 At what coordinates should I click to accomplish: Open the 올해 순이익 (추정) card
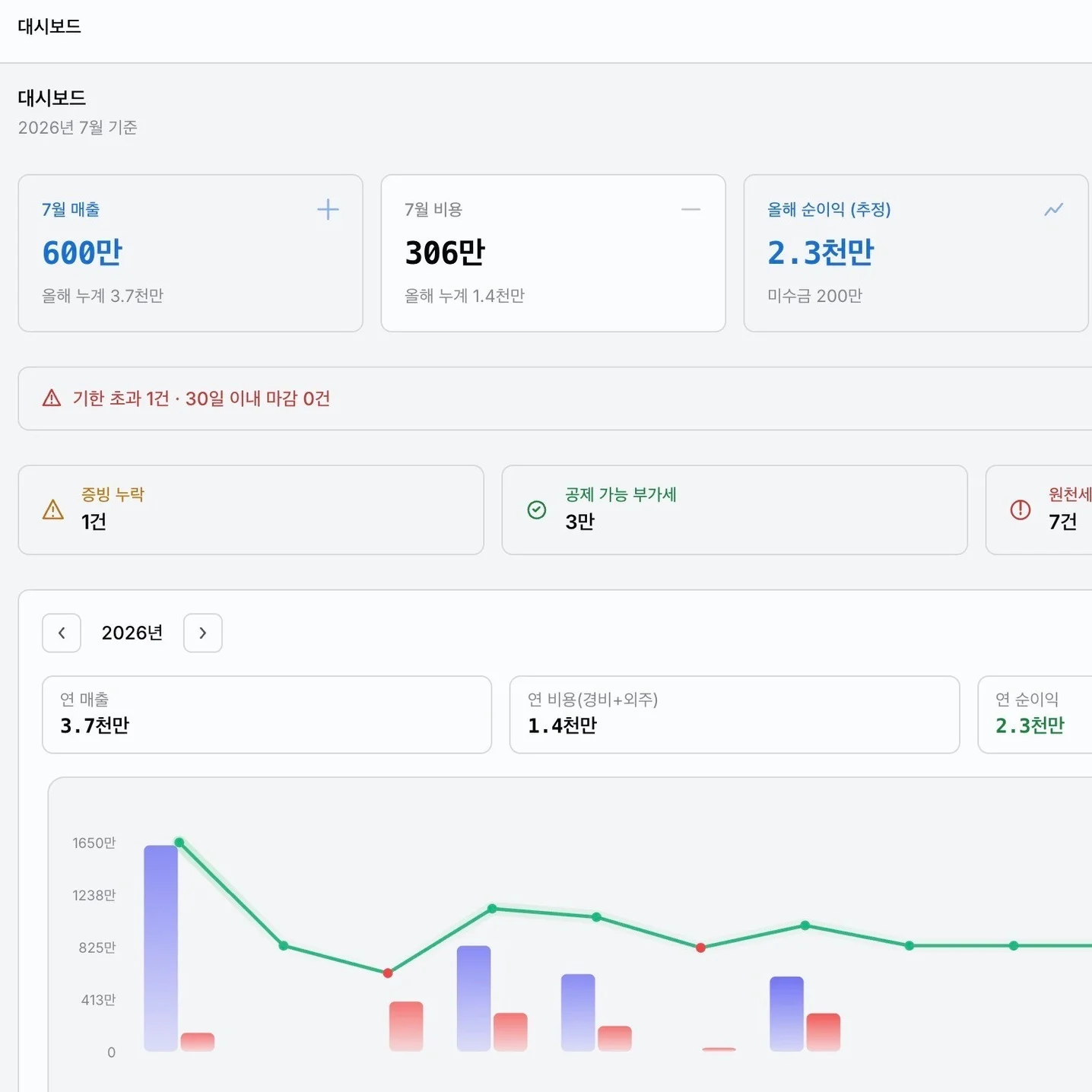(916, 253)
